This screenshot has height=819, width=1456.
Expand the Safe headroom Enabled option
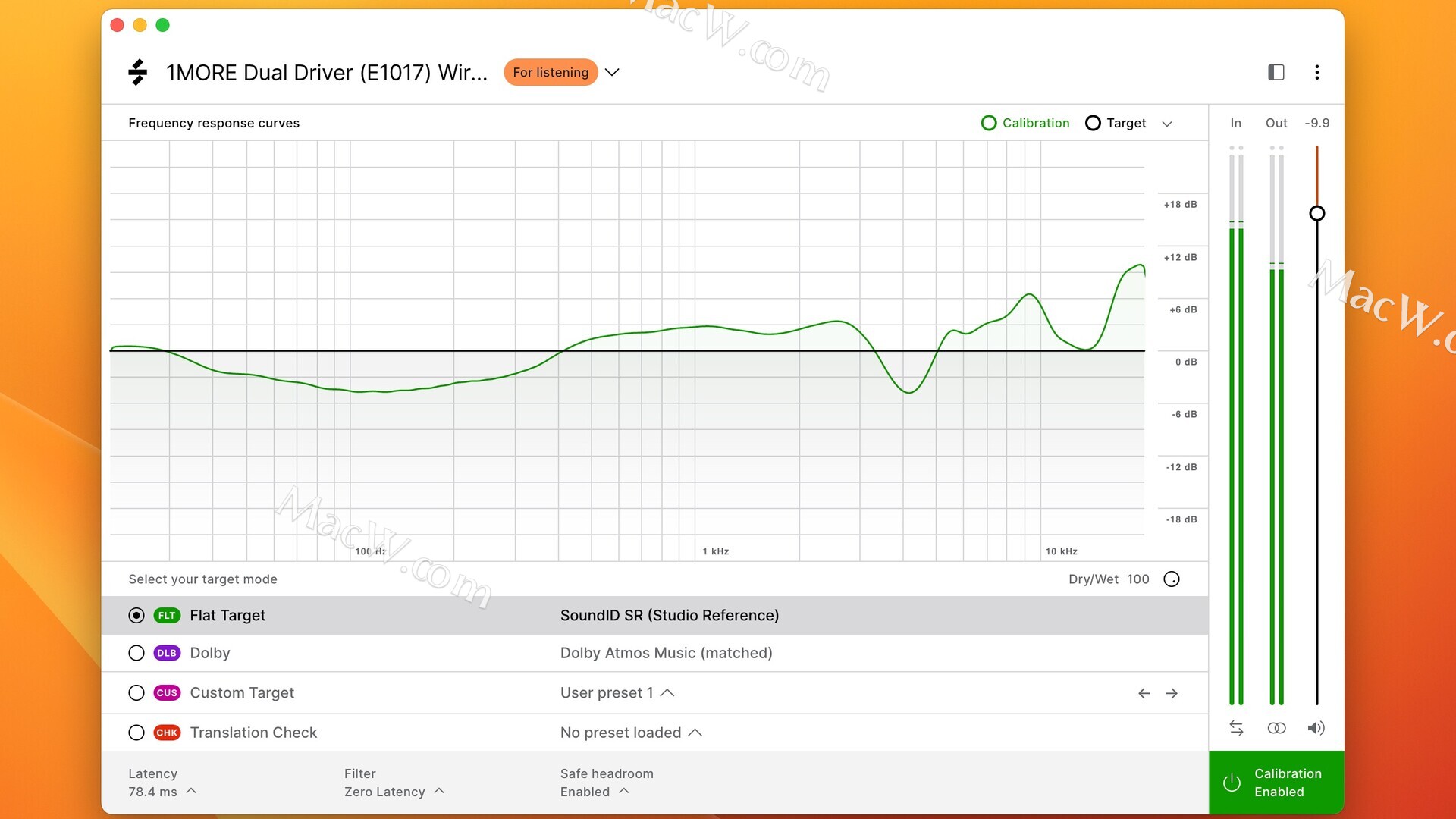(x=595, y=792)
